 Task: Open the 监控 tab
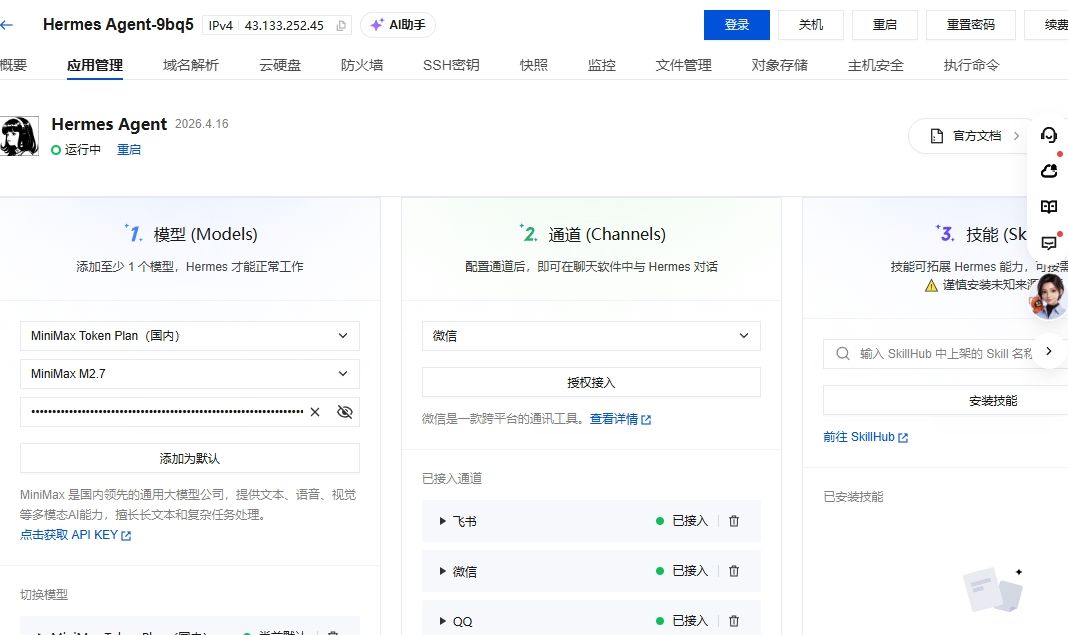pyautogui.click(x=601, y=65)
